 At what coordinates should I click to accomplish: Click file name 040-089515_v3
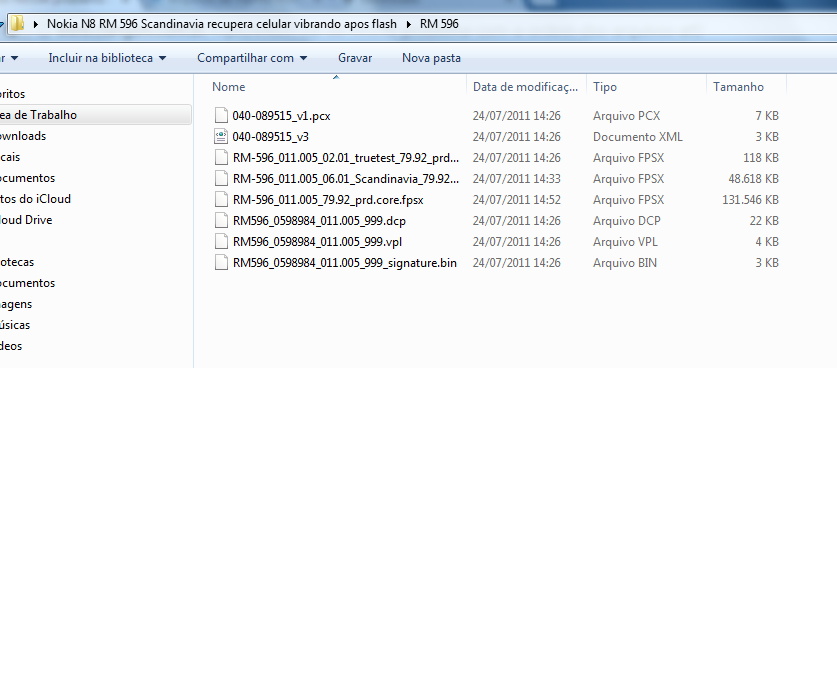tap(271, 137)
